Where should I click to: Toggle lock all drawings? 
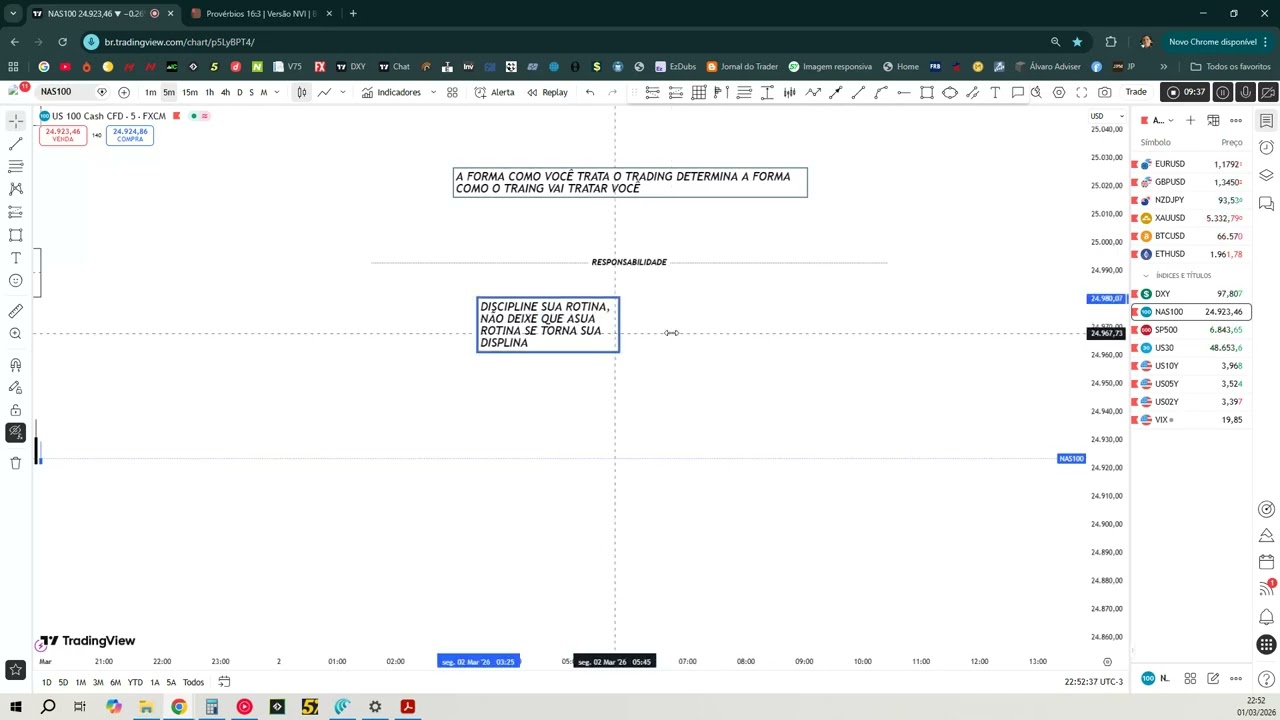15,410
